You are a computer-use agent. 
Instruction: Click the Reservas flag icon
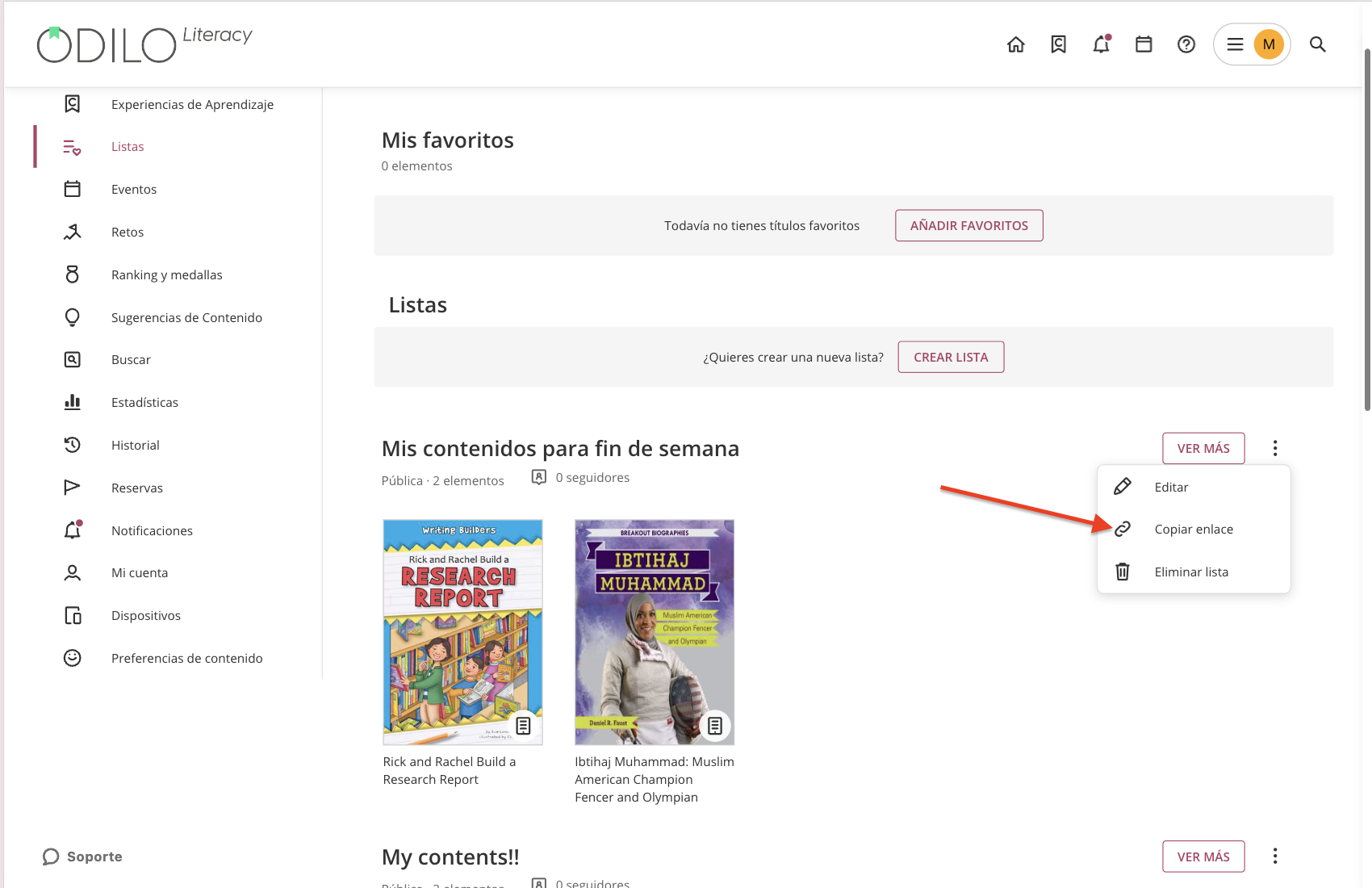tap(73, 488)
